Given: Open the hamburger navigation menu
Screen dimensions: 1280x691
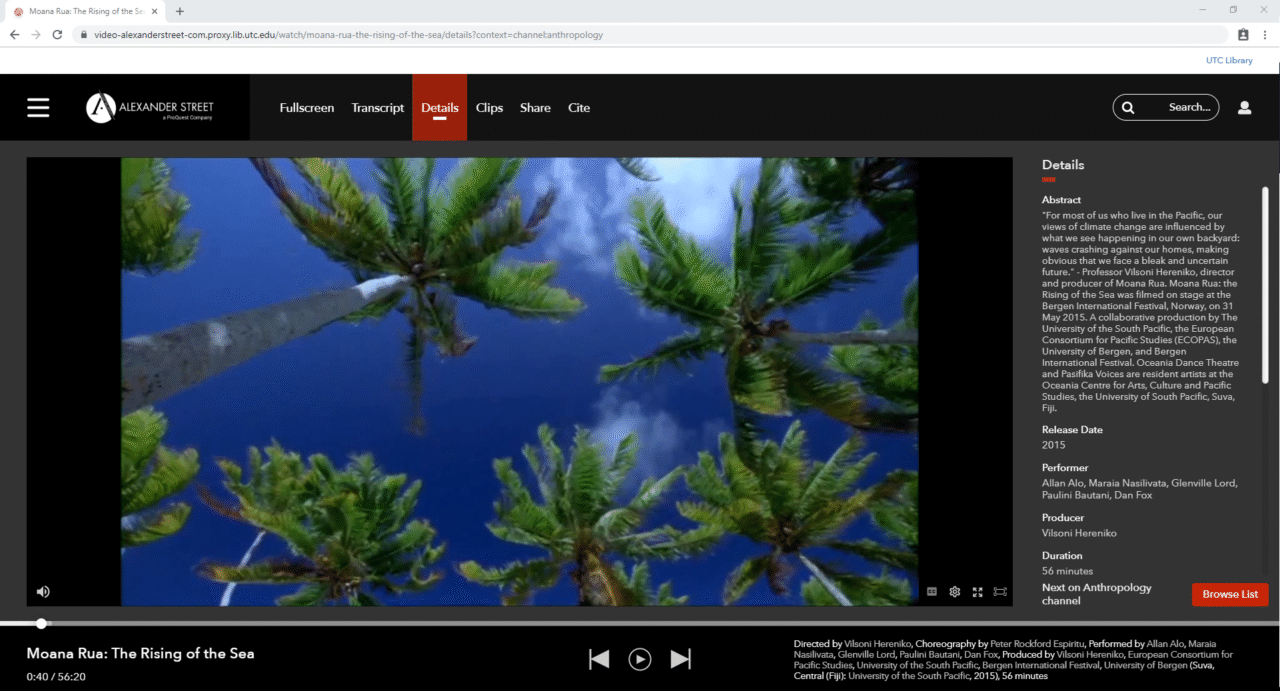Looking at the screenshot, I should pos(38,108).
